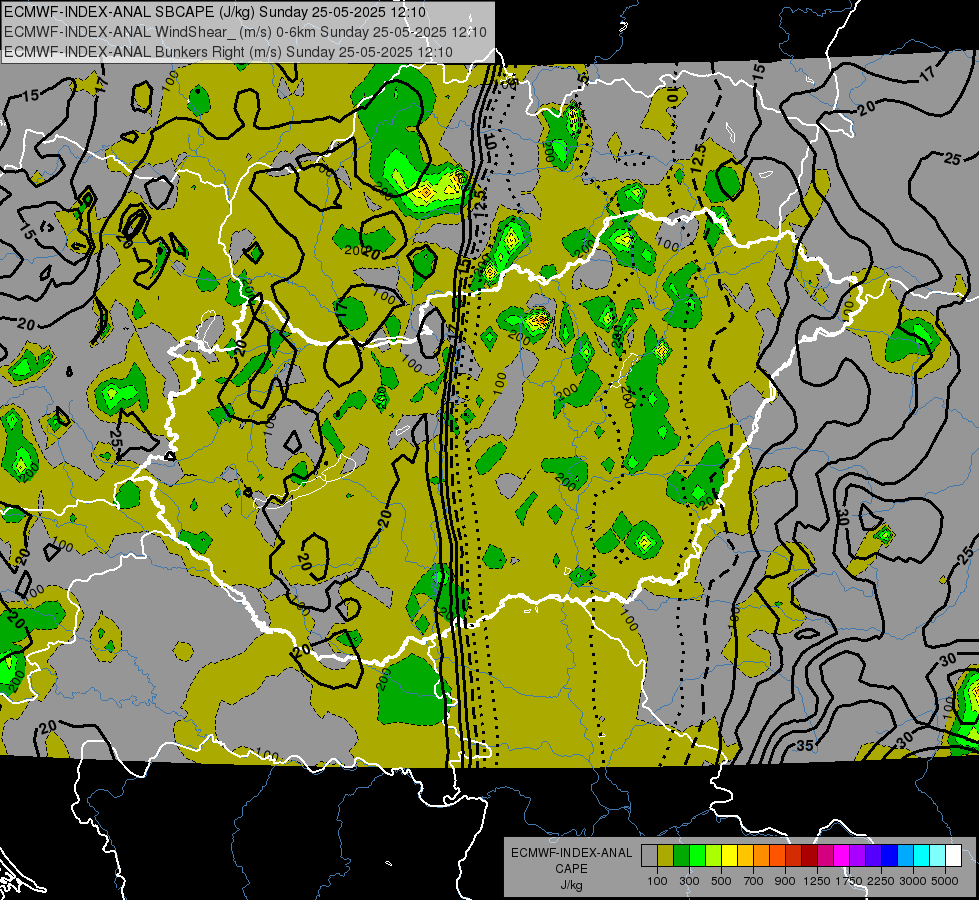This screenshot has height=900, width=979.
Task: Click the dark red legend swatch
Action: [x=810, y=856]
